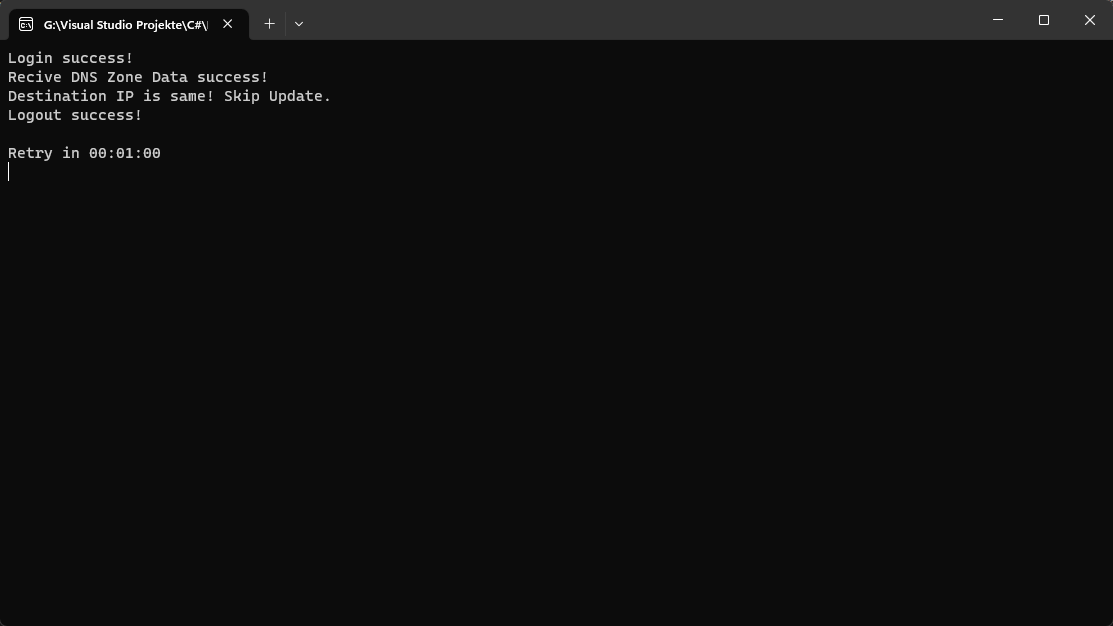Click the command prompt icon on the tab
Screen dimensions: 1113x626
click(x=26, y=25)
